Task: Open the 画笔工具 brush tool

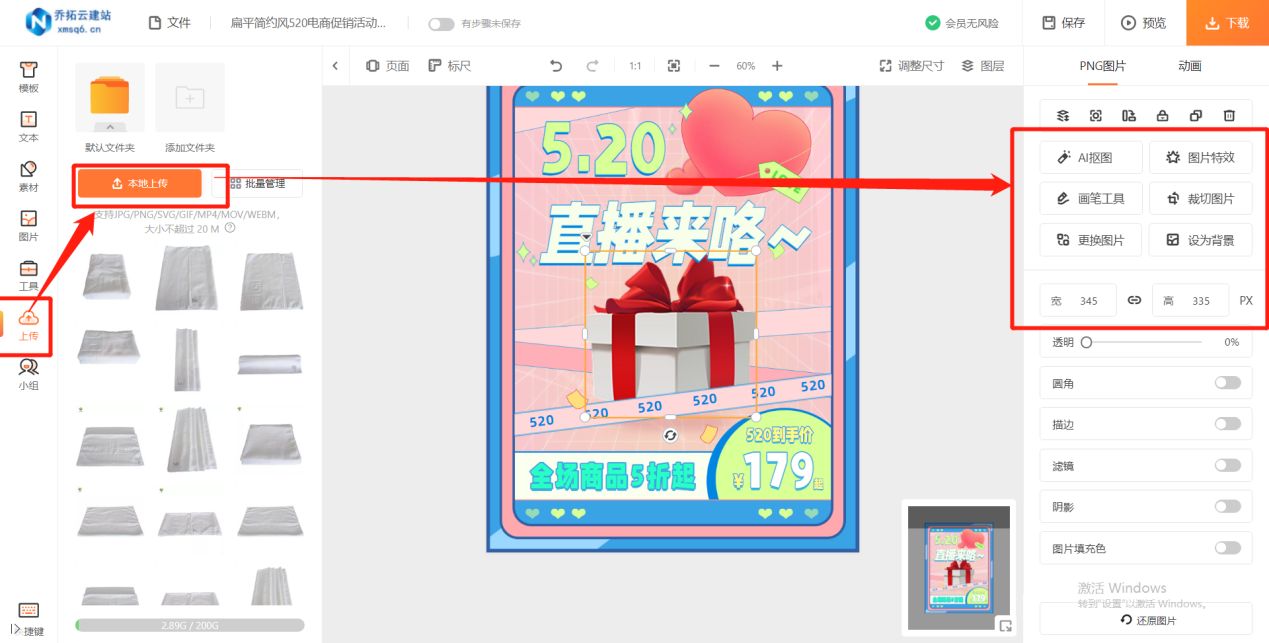Action: click(1090, 198)
